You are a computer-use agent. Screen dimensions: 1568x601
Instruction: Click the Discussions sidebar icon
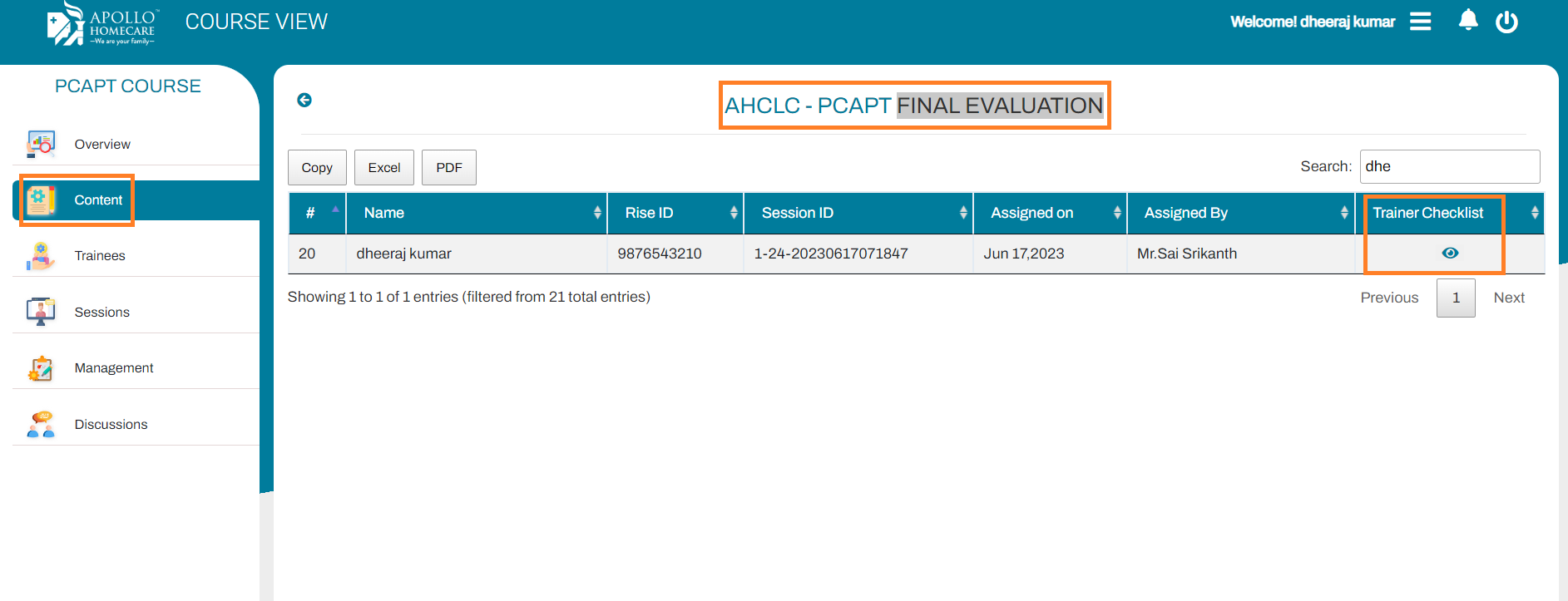(x=41, y=424)
